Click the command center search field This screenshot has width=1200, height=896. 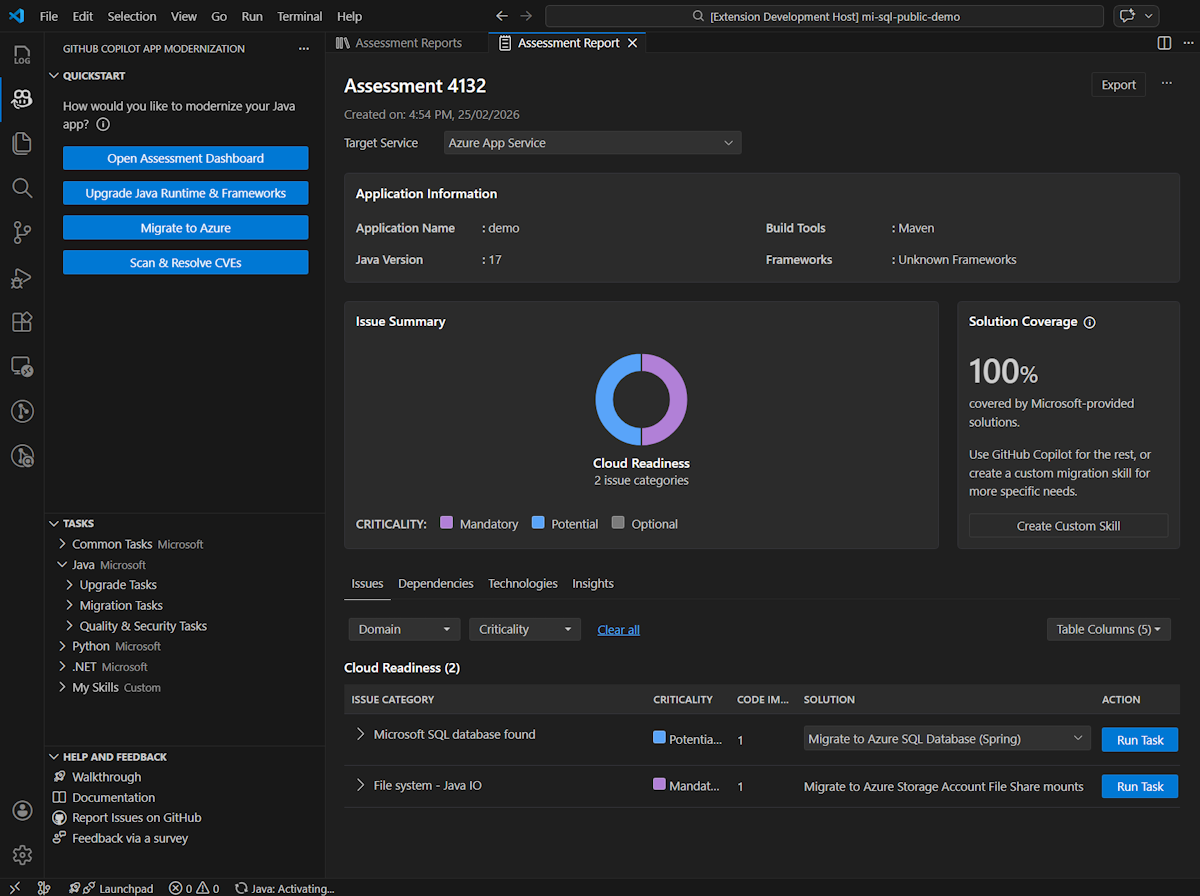(x=824, y=16)
